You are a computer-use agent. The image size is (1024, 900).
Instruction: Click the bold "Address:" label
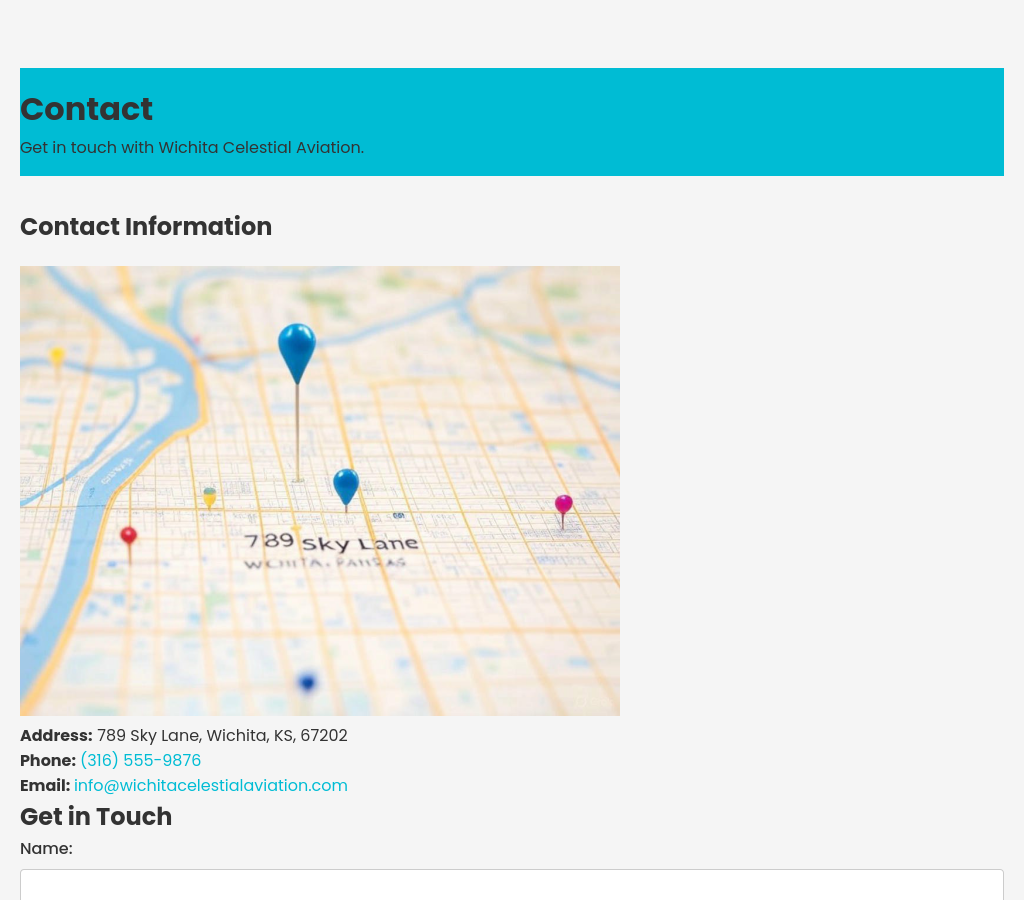(56, 736)
